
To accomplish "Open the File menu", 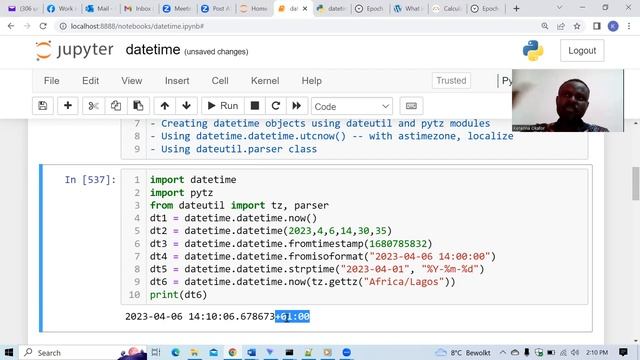I will pyautogui.click(x=51, y=81).
